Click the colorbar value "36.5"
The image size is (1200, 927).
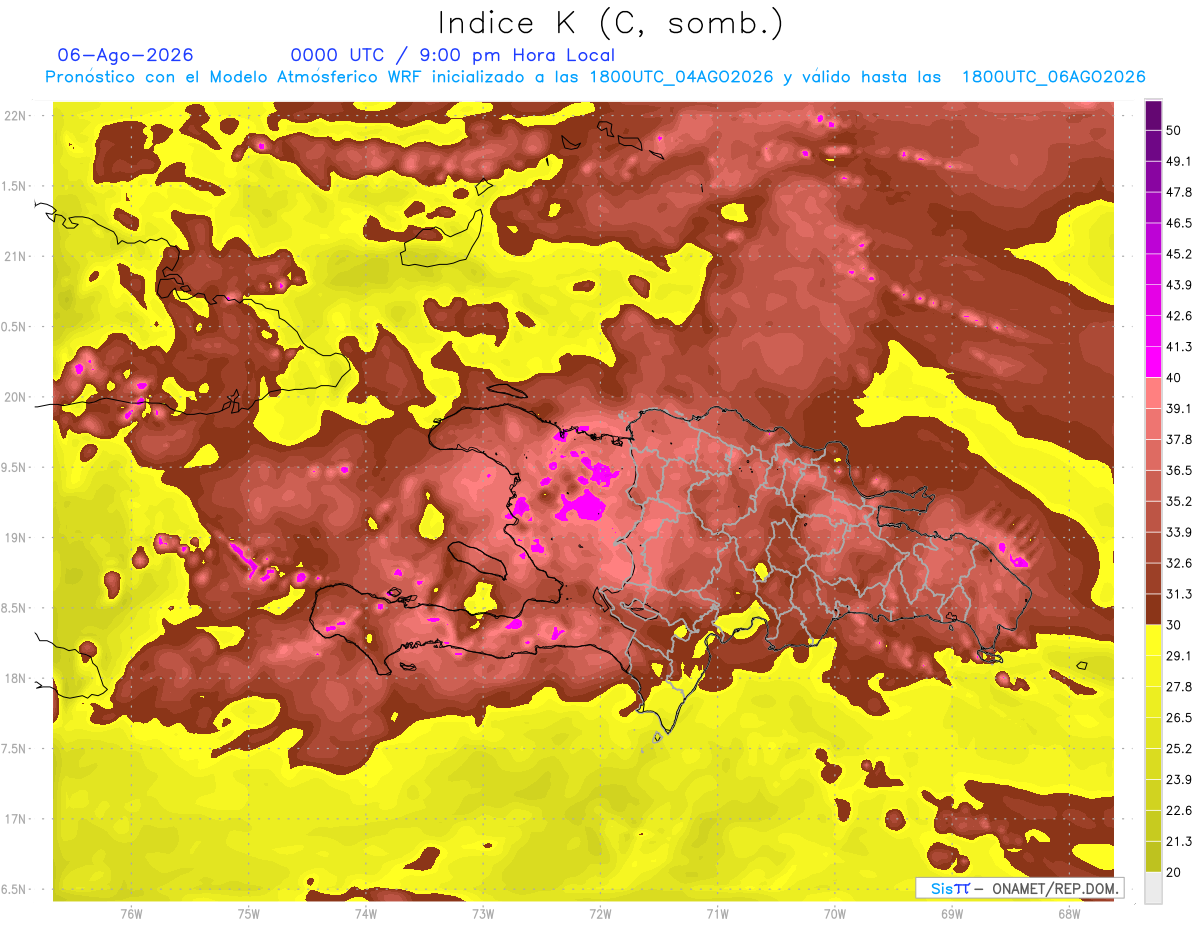tap(1179, 470)
